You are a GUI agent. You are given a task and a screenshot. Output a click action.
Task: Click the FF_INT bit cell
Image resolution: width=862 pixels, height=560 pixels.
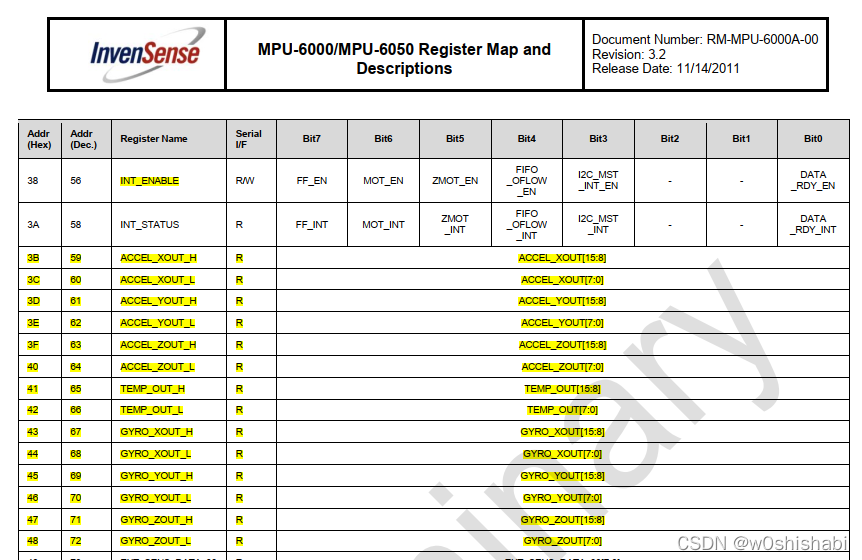pyautogui.click(x=312, y=225)
